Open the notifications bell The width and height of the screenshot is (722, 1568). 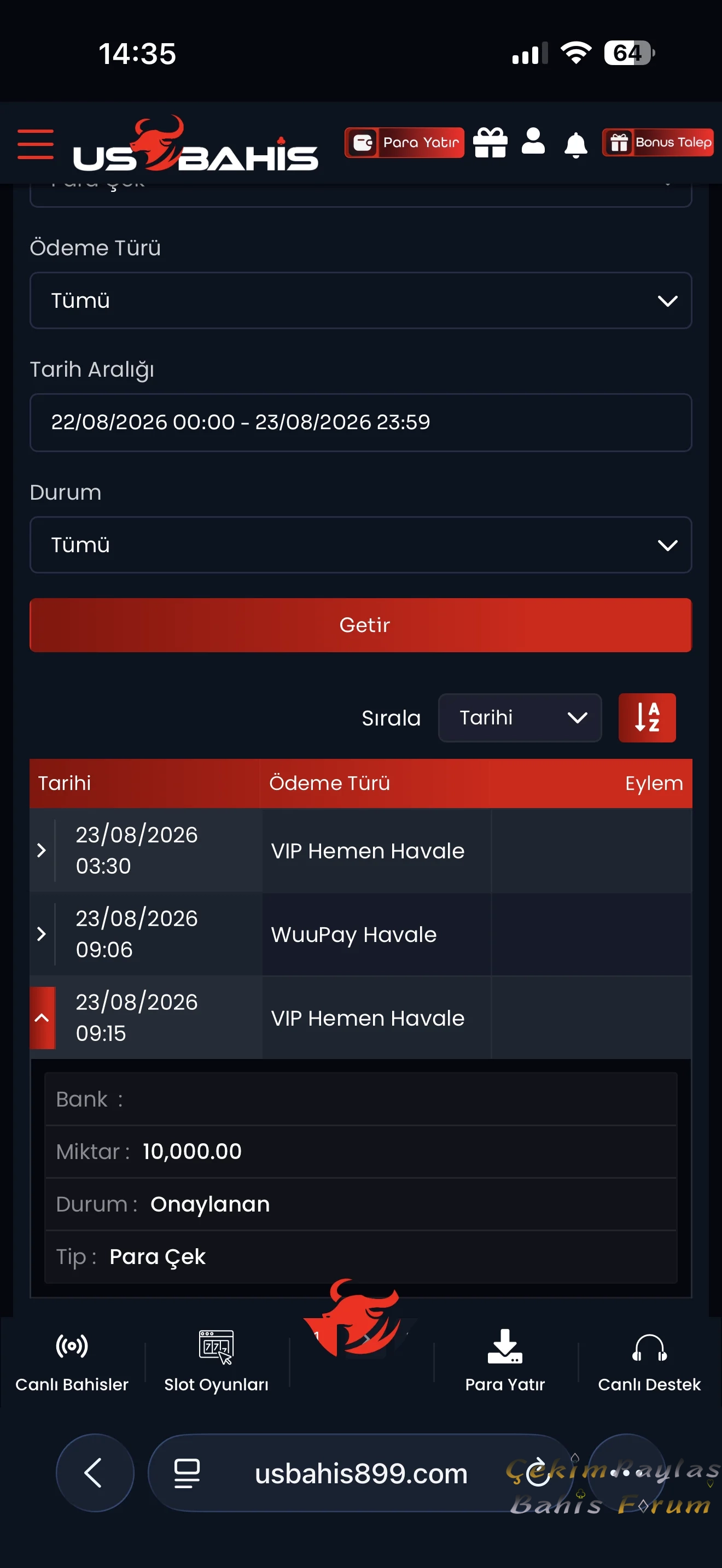coord(575,145)
